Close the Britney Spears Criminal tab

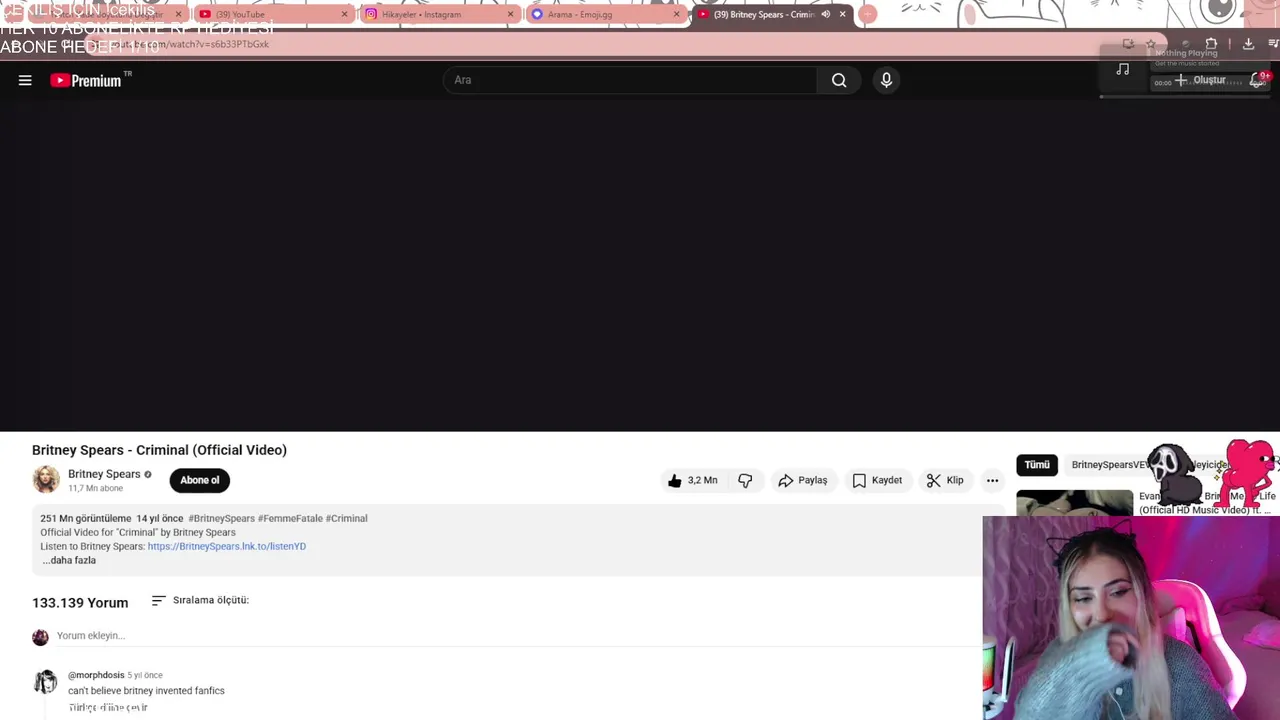[842, 14]
